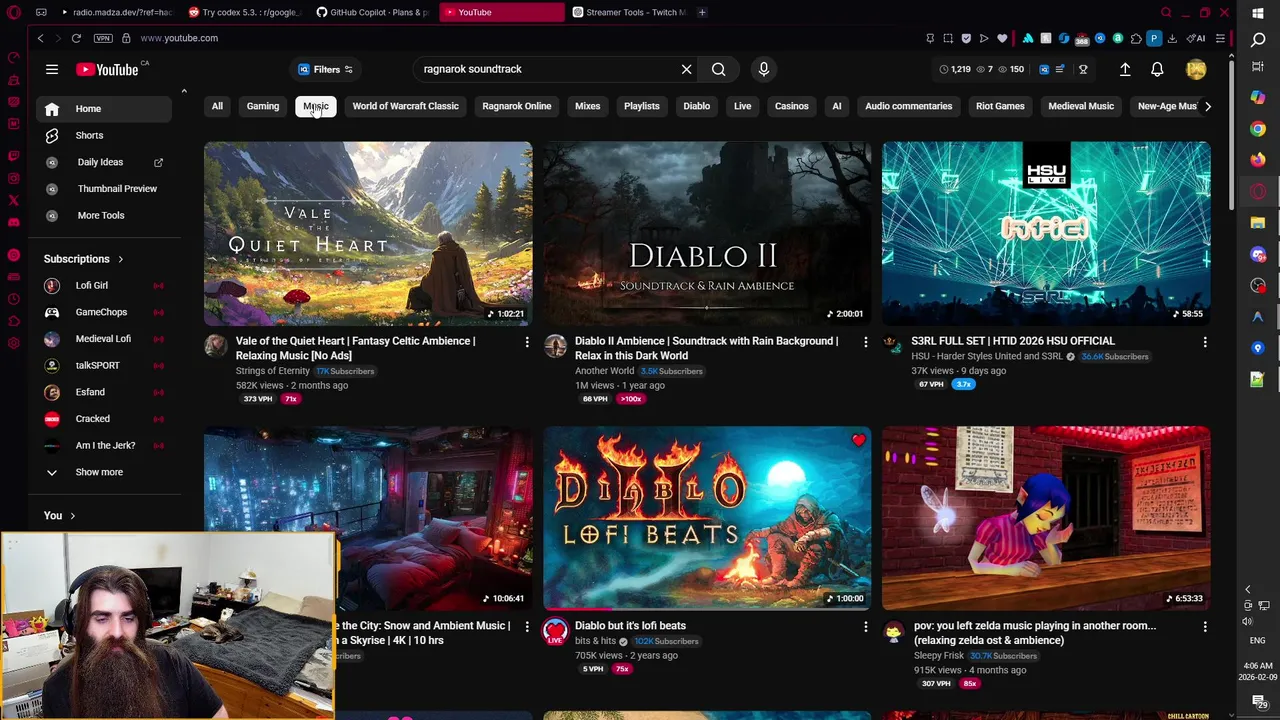This screenshot has width=1280, height=720.
Task: Reload the page
Action: tap(76, 38)
